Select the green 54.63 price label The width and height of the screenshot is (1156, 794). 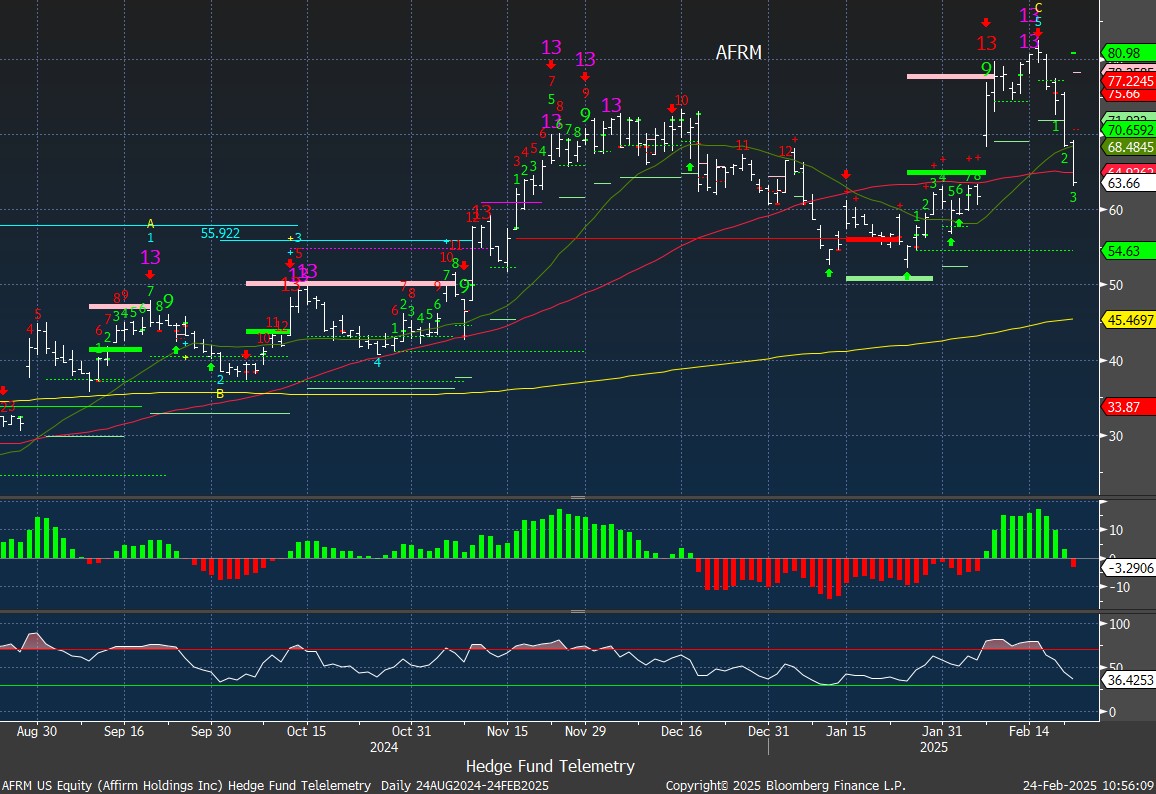point(1127,251)
